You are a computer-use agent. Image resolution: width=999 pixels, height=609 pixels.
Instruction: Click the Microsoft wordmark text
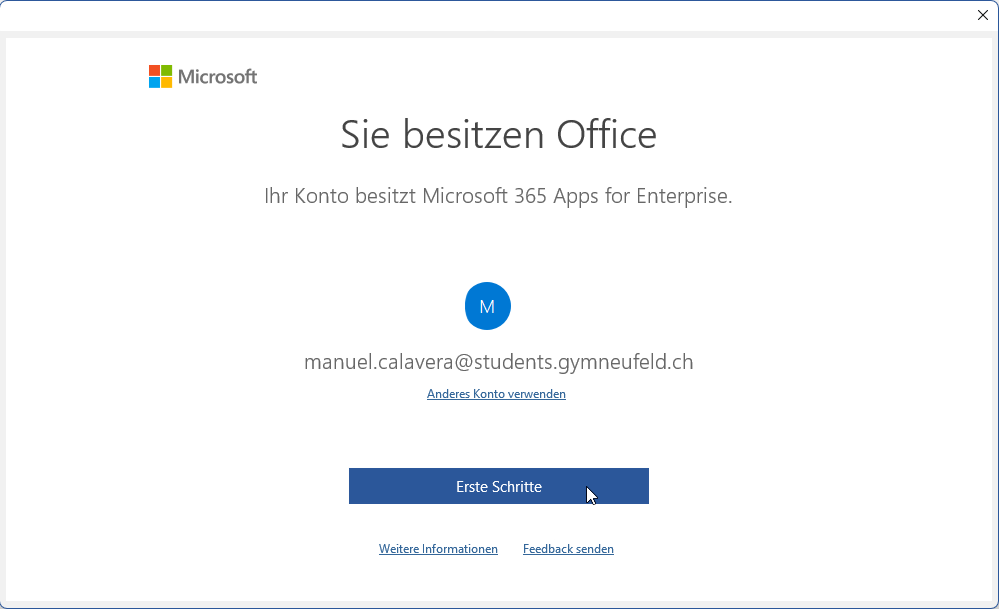click(217, 77)
